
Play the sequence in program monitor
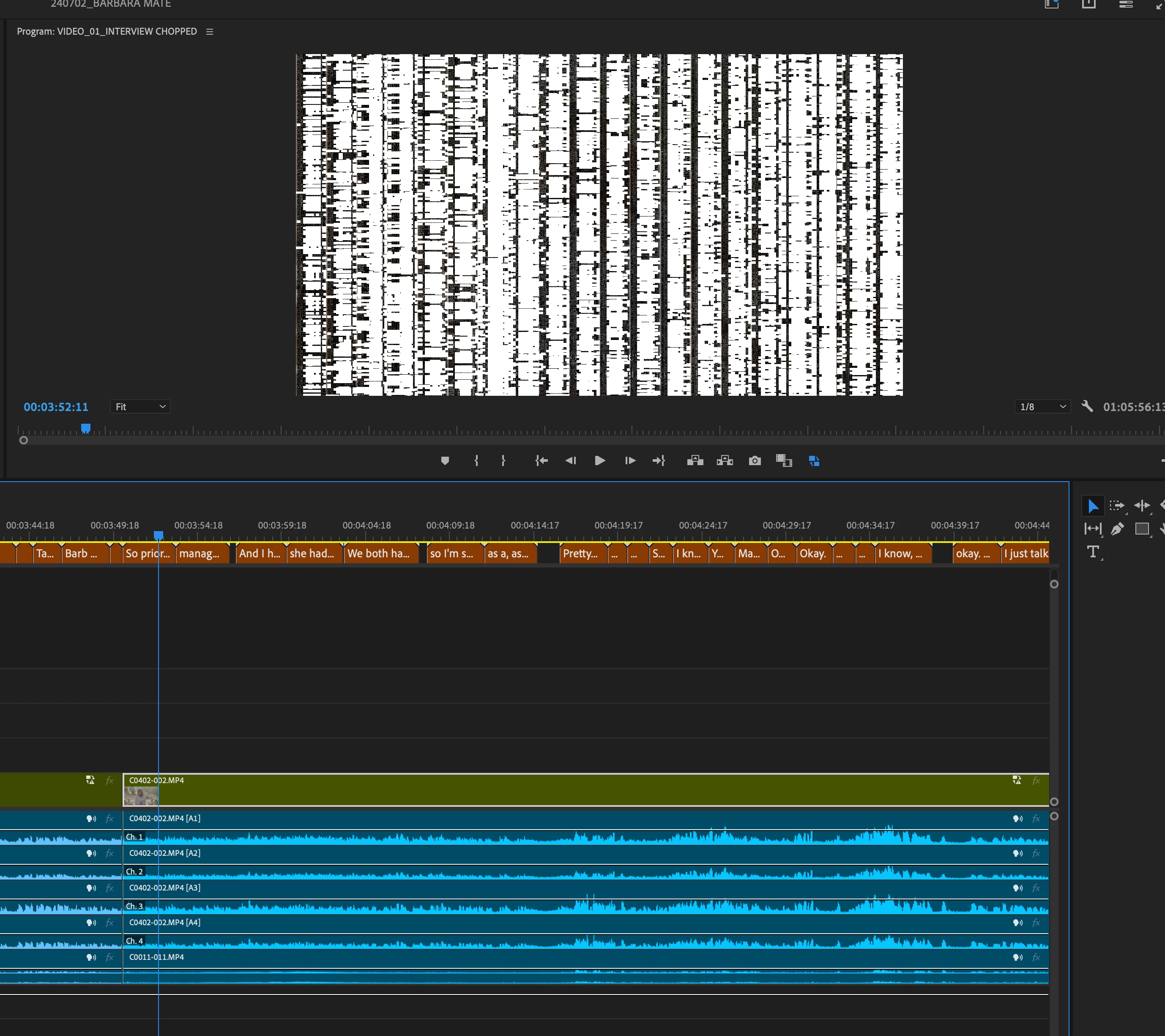(599, 460)
